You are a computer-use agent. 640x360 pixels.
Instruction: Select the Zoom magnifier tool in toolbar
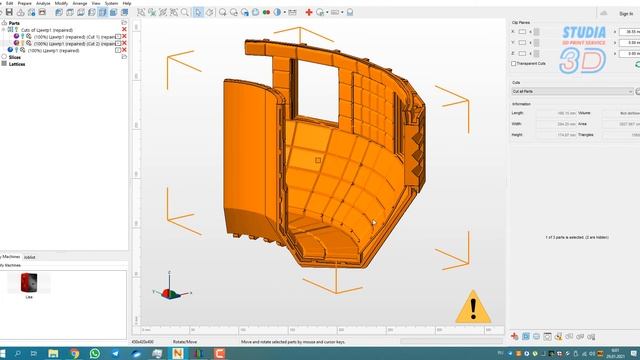click(x=185, y=12)
